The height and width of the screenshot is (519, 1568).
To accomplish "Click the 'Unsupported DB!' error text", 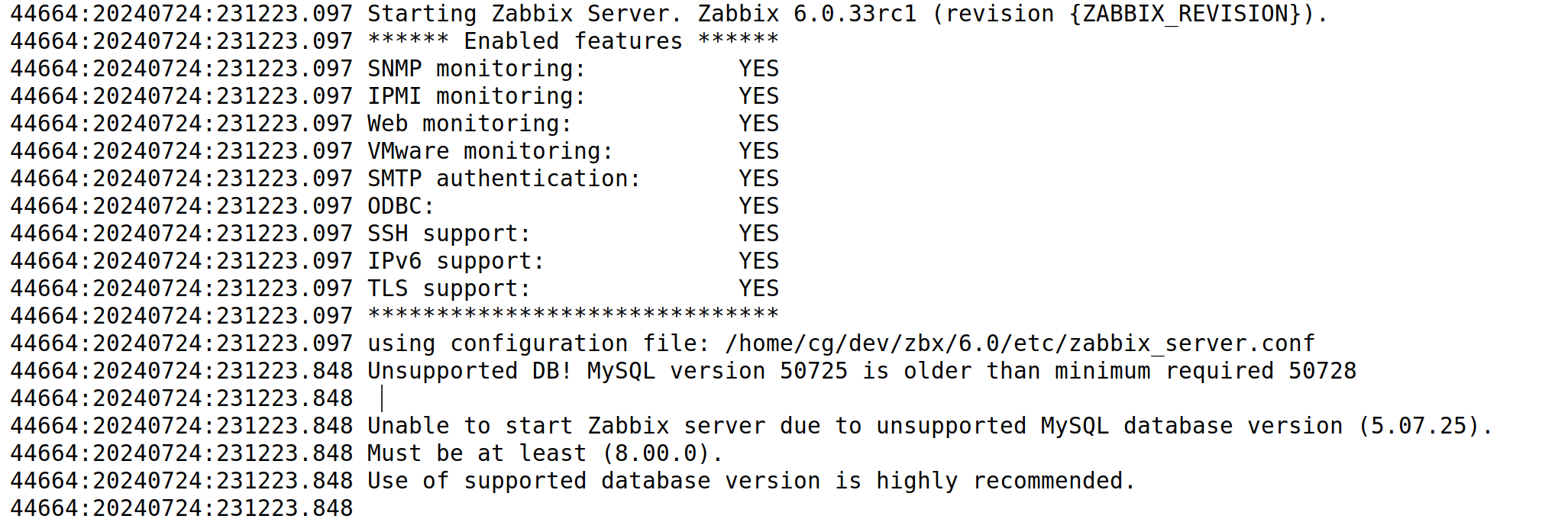I will [470, 371].
